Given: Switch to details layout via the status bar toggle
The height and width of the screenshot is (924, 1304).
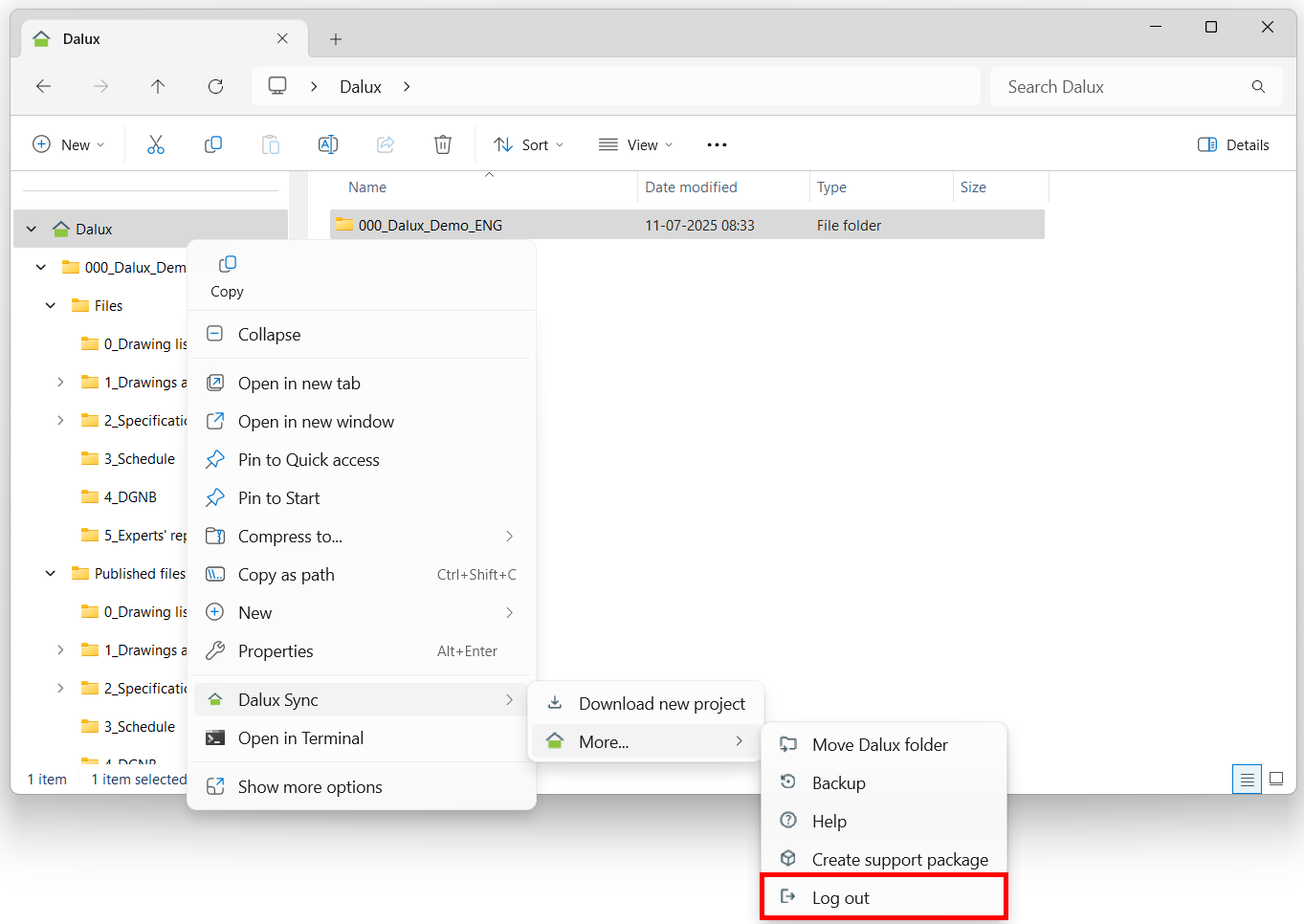Looking at the screenshot, I should (x=1246, y=779).
